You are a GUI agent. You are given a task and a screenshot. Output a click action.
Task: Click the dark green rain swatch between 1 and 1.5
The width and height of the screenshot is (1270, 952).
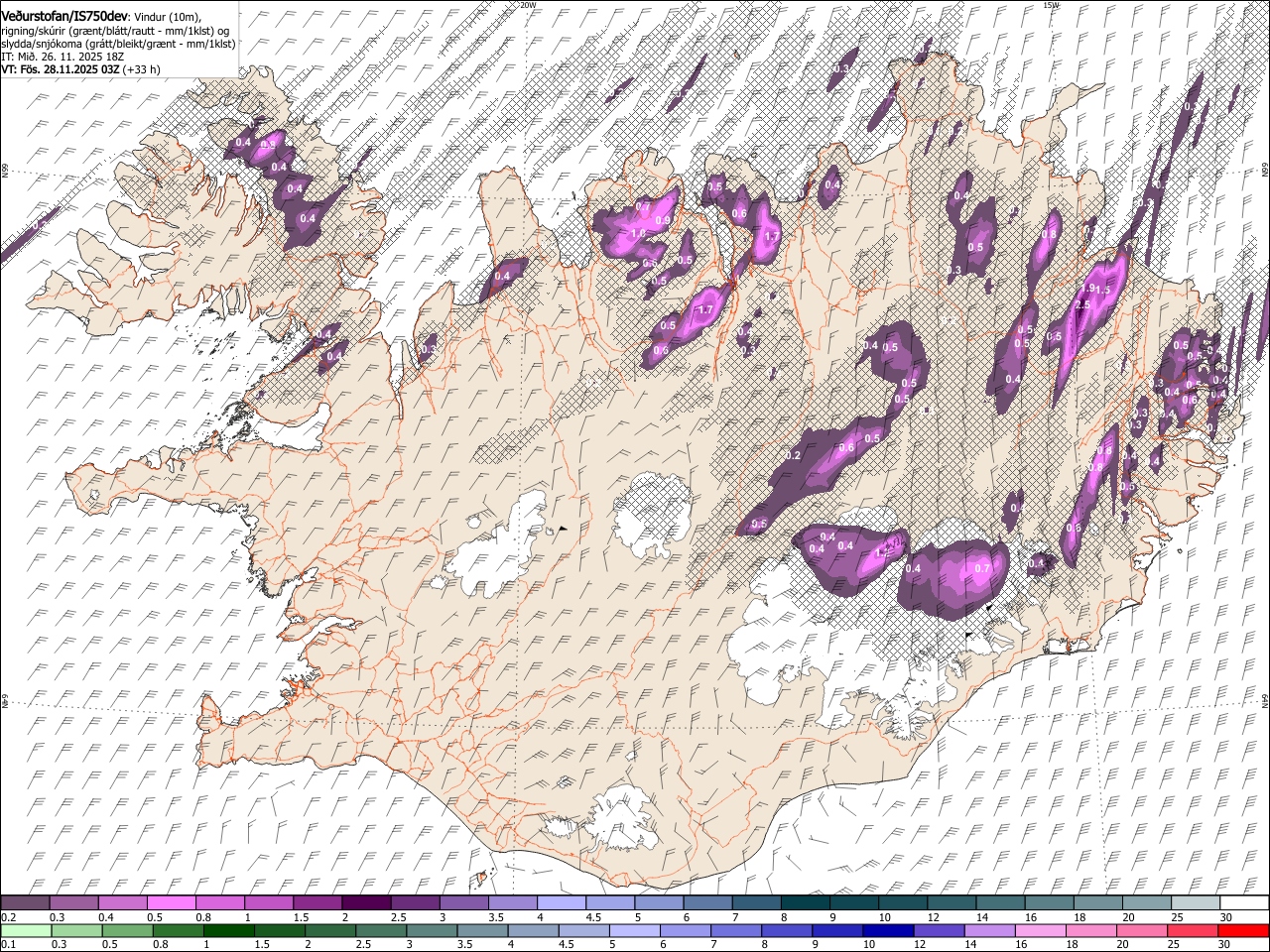(x=228, y=931)
